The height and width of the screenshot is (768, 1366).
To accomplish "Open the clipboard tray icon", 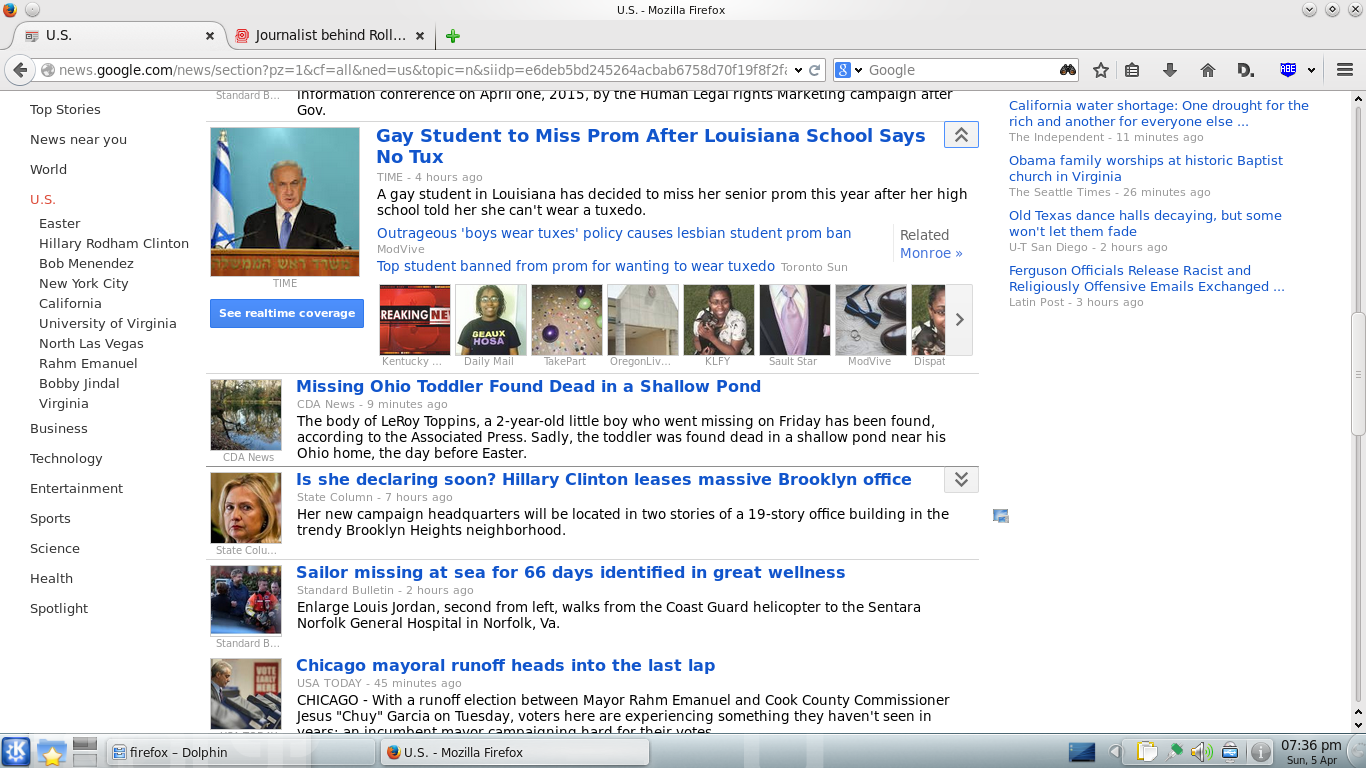I will [1147, 752].
